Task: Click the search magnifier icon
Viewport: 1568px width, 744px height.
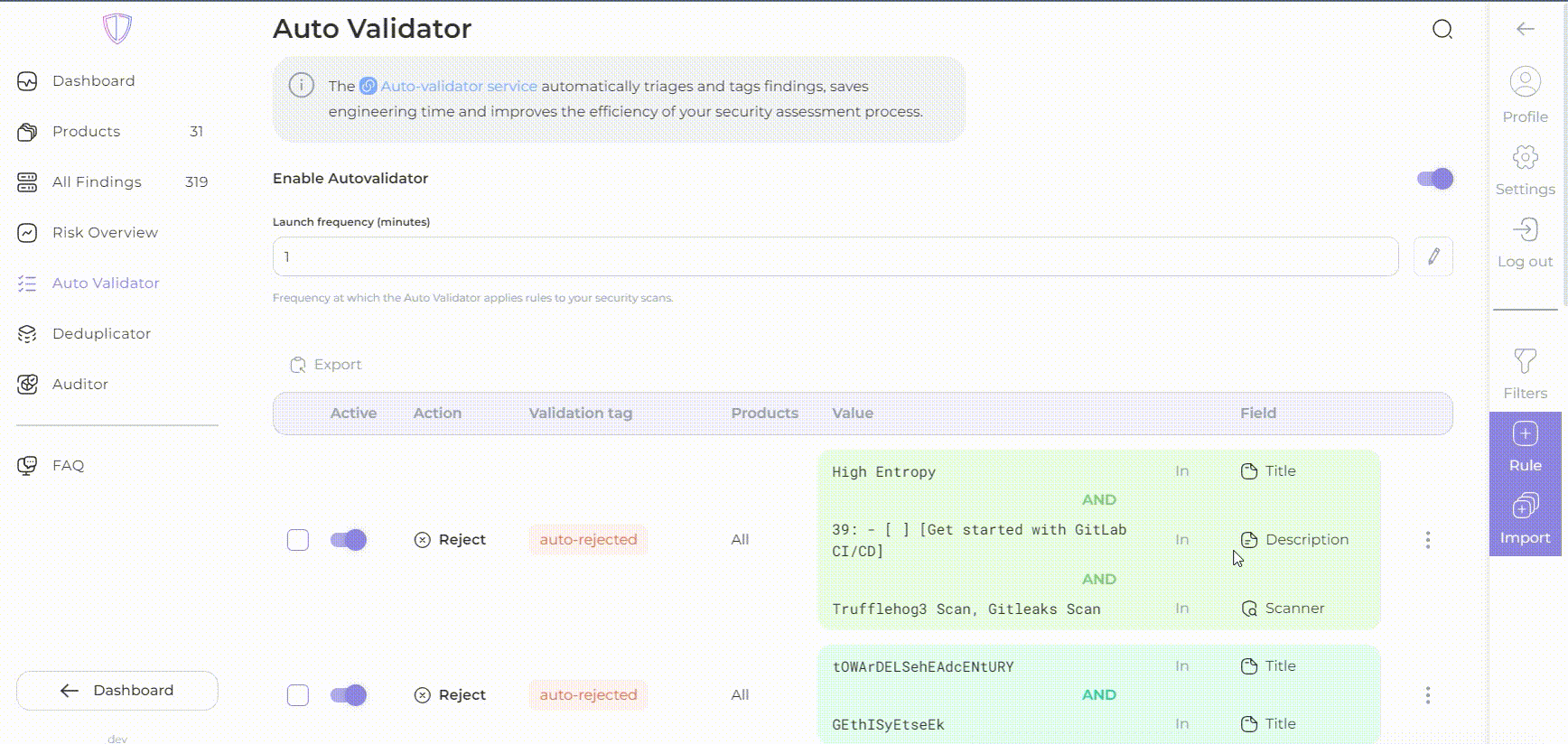Action: (x=1442, y=30)
